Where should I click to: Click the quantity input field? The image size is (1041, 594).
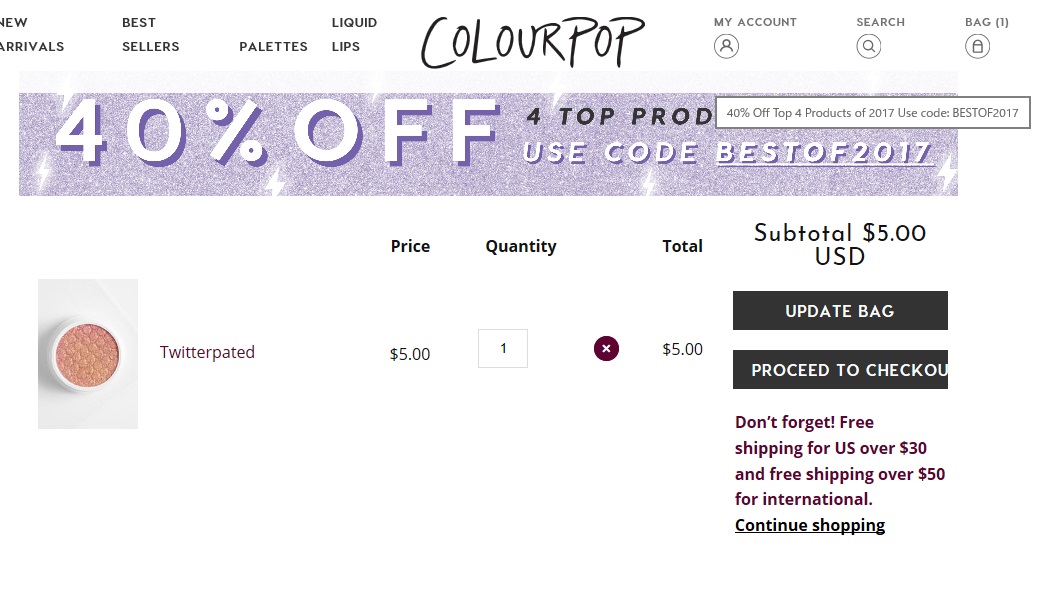tap(503, 348)
